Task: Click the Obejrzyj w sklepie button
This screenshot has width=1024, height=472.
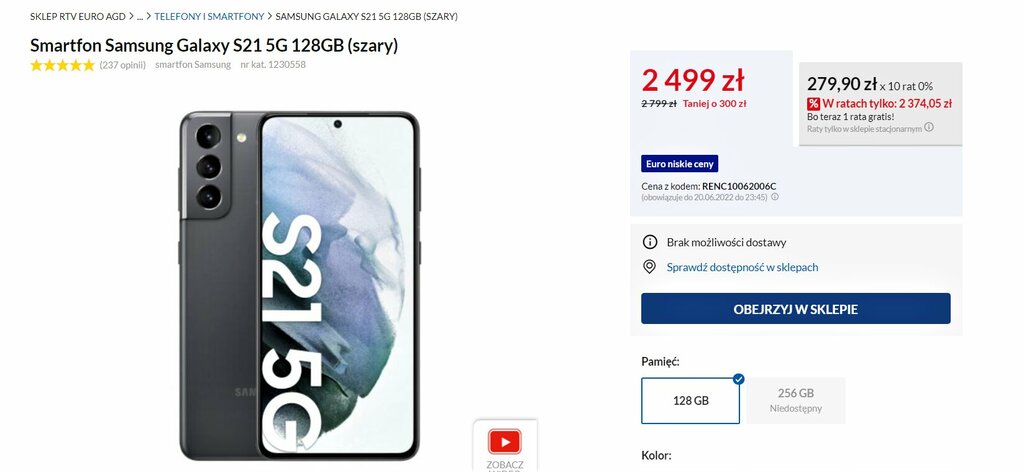Action: [795, 309]
